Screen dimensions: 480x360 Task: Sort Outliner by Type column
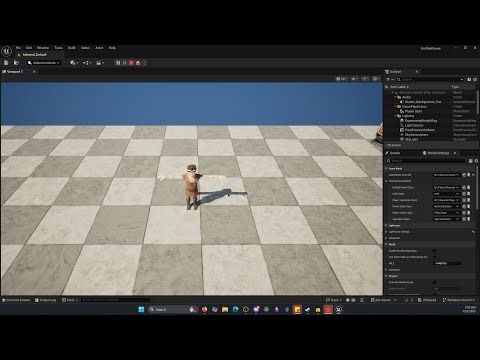coord(455,87)
